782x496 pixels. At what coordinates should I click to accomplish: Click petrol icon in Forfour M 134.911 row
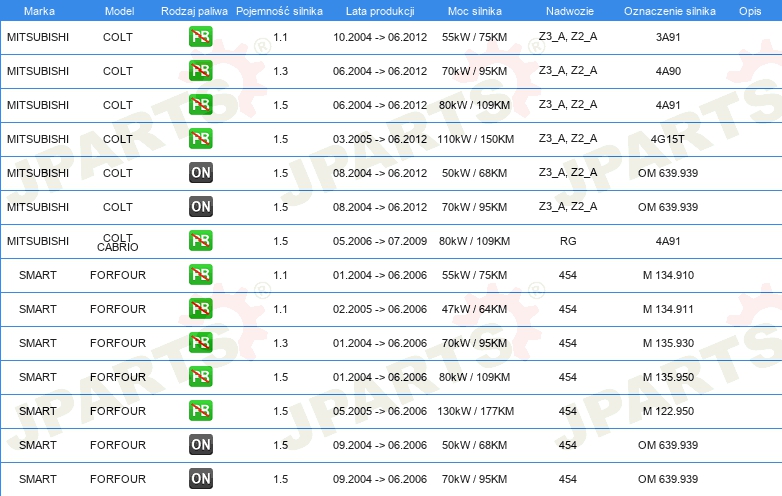(200, 309)
